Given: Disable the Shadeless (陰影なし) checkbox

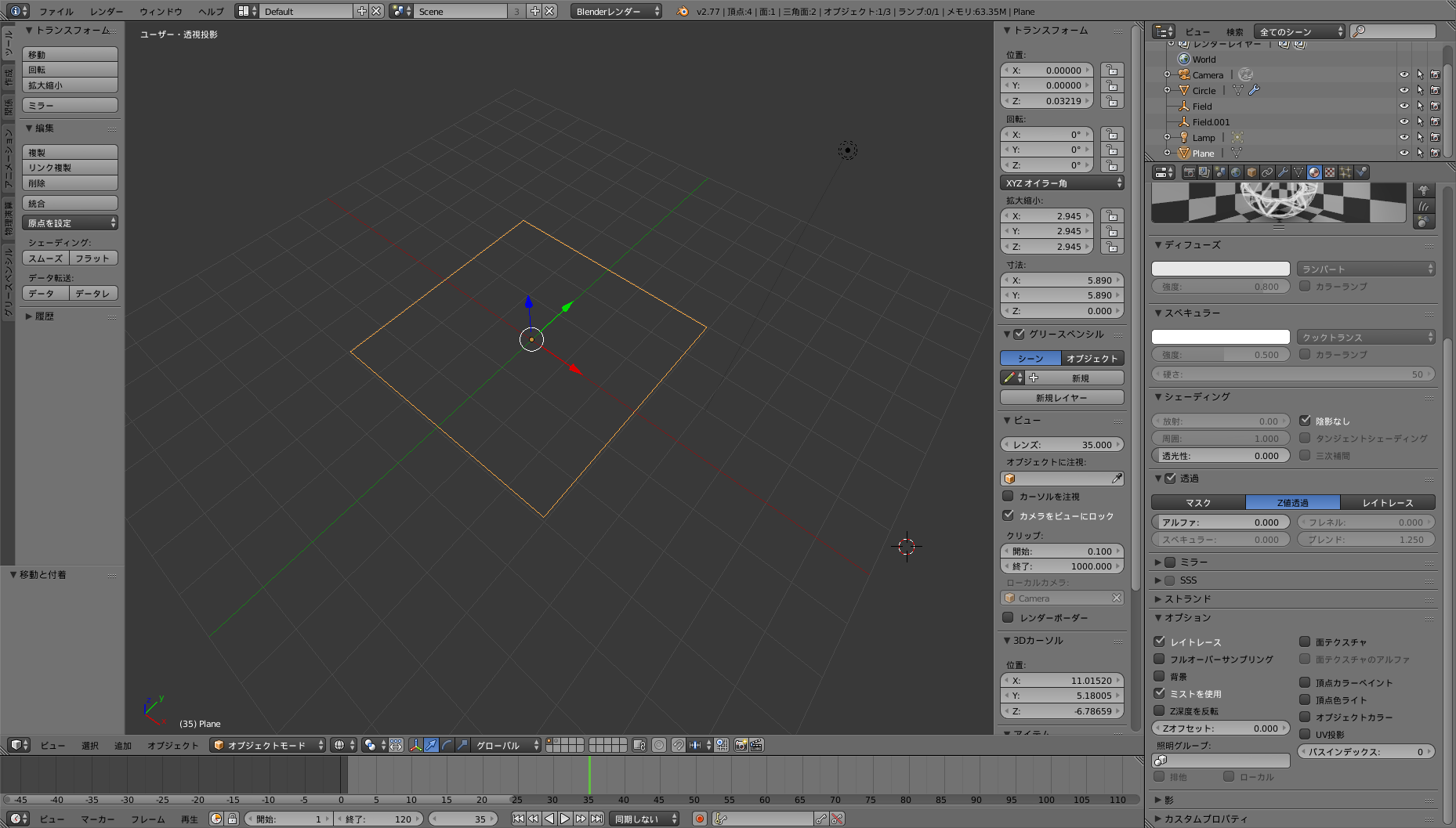Looking at the screenshot, I should coord(1305,421).
